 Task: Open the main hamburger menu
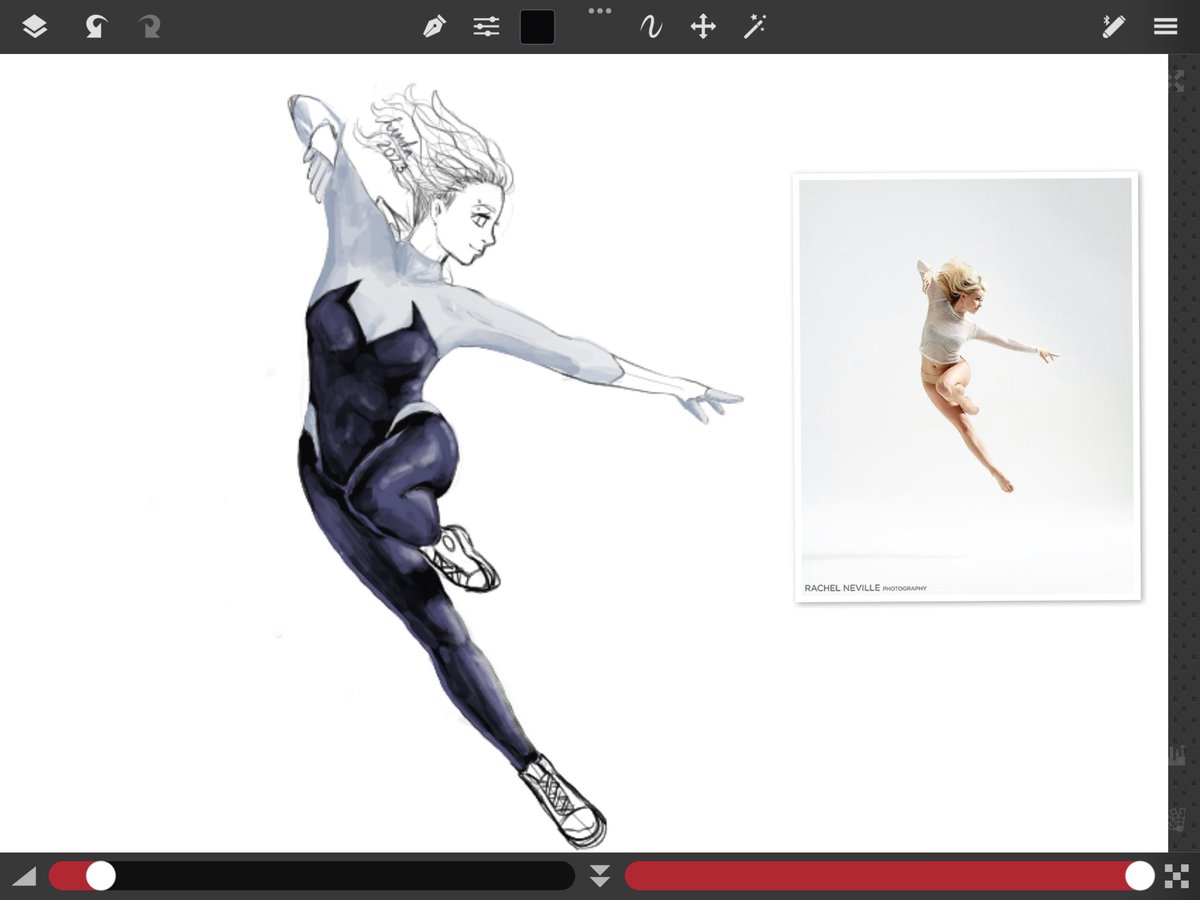tap(1165, 27)
